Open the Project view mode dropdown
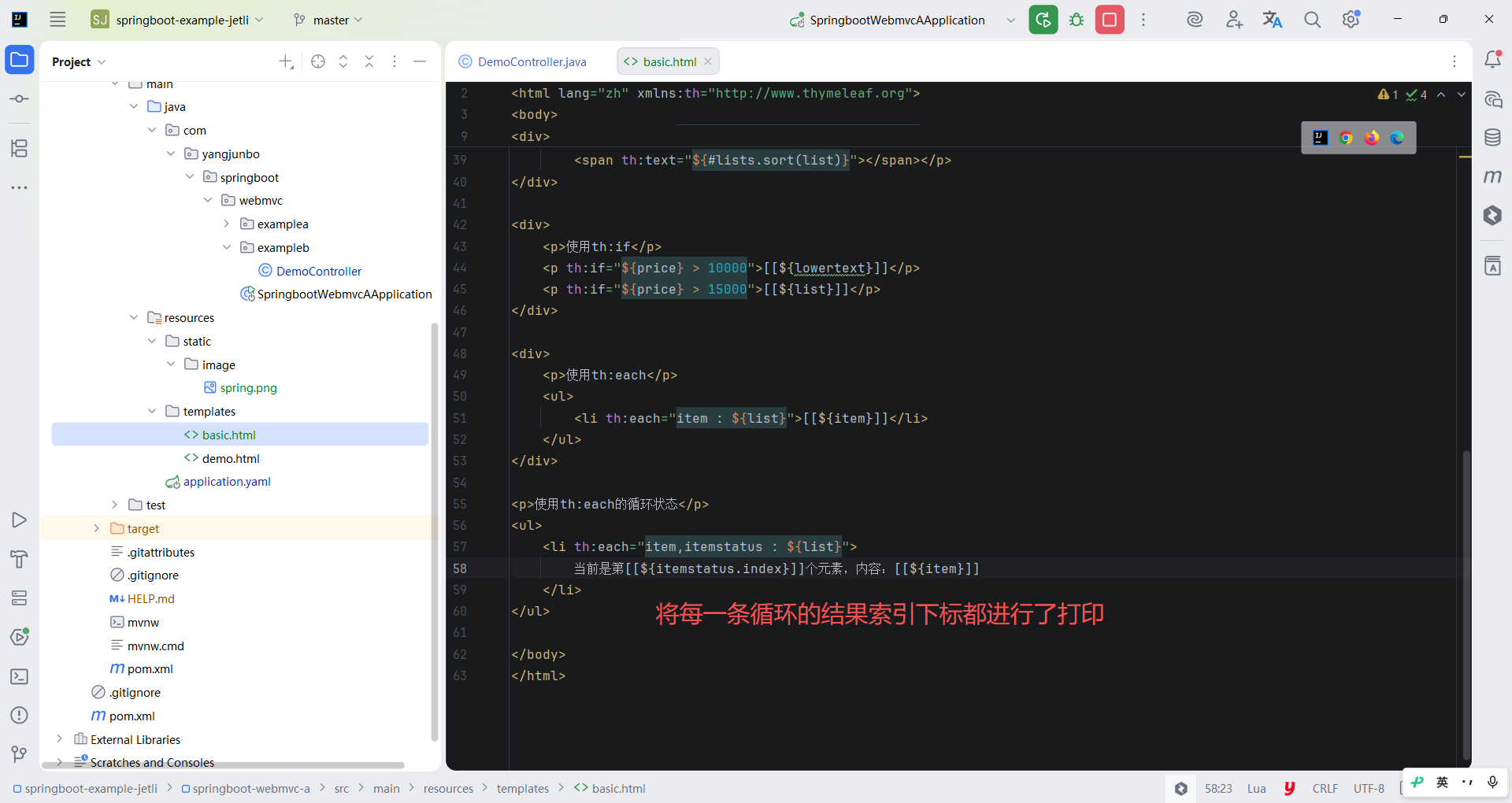 [79, 61]
